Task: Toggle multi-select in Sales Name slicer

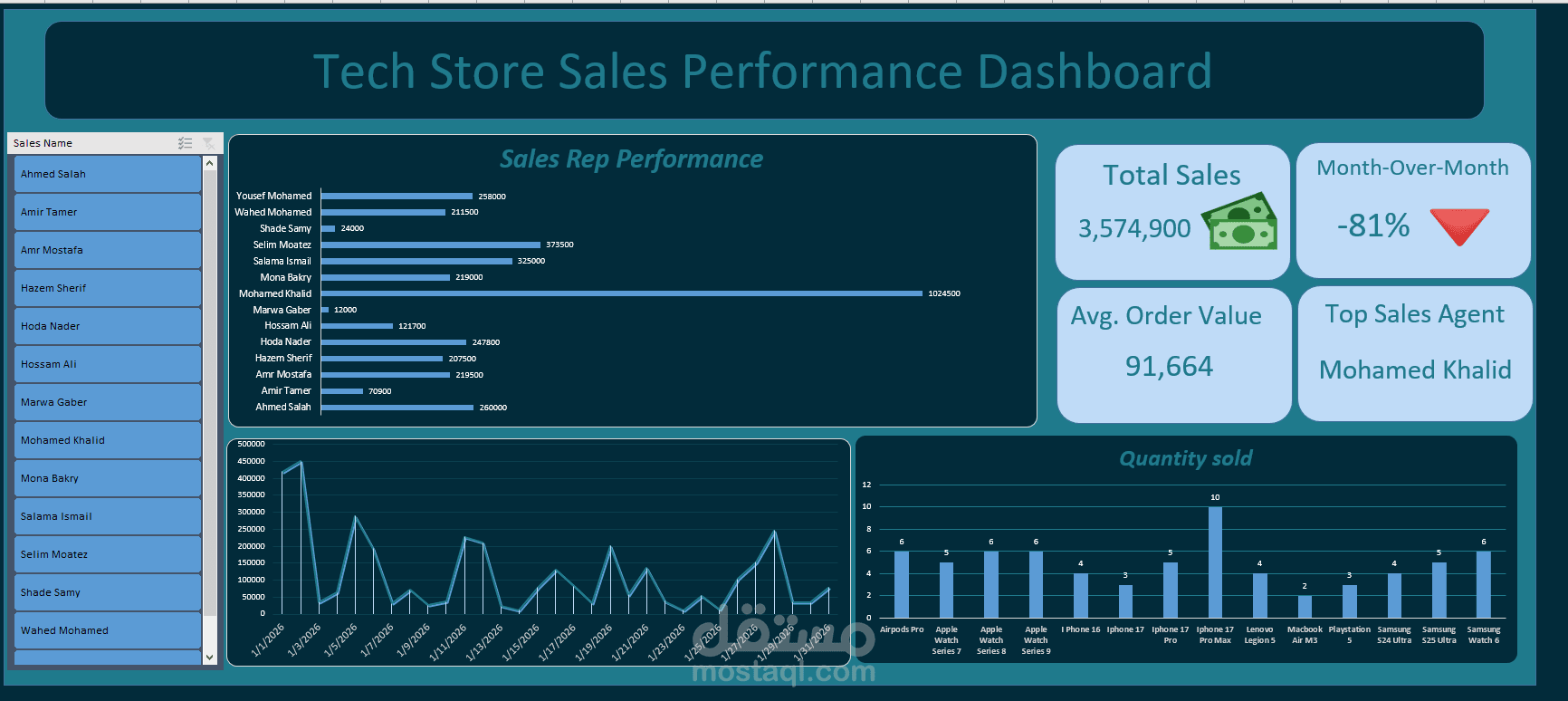Action: 186,143
